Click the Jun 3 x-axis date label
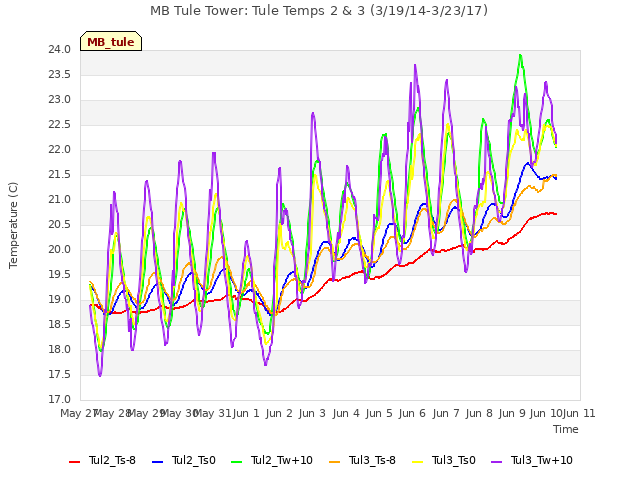This screenshot has width=640, height=480. point(312,413)
